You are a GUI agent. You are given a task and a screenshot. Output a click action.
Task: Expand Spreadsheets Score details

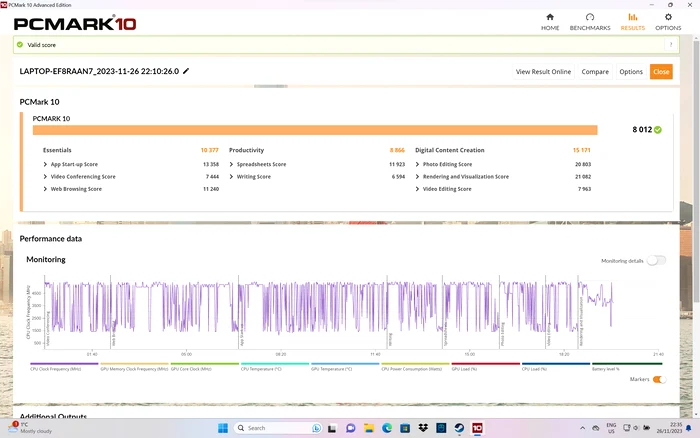point(231,164)
